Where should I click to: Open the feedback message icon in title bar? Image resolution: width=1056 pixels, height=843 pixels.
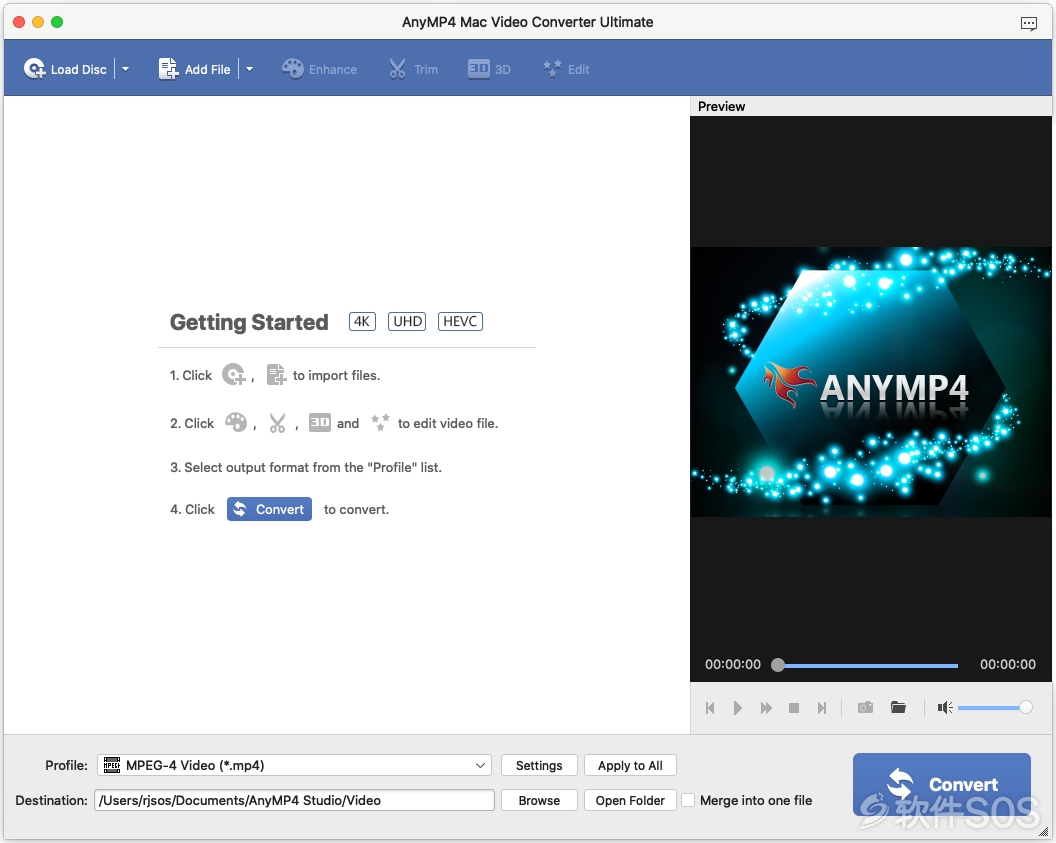pyautogui.click(x=1028, y=24)
